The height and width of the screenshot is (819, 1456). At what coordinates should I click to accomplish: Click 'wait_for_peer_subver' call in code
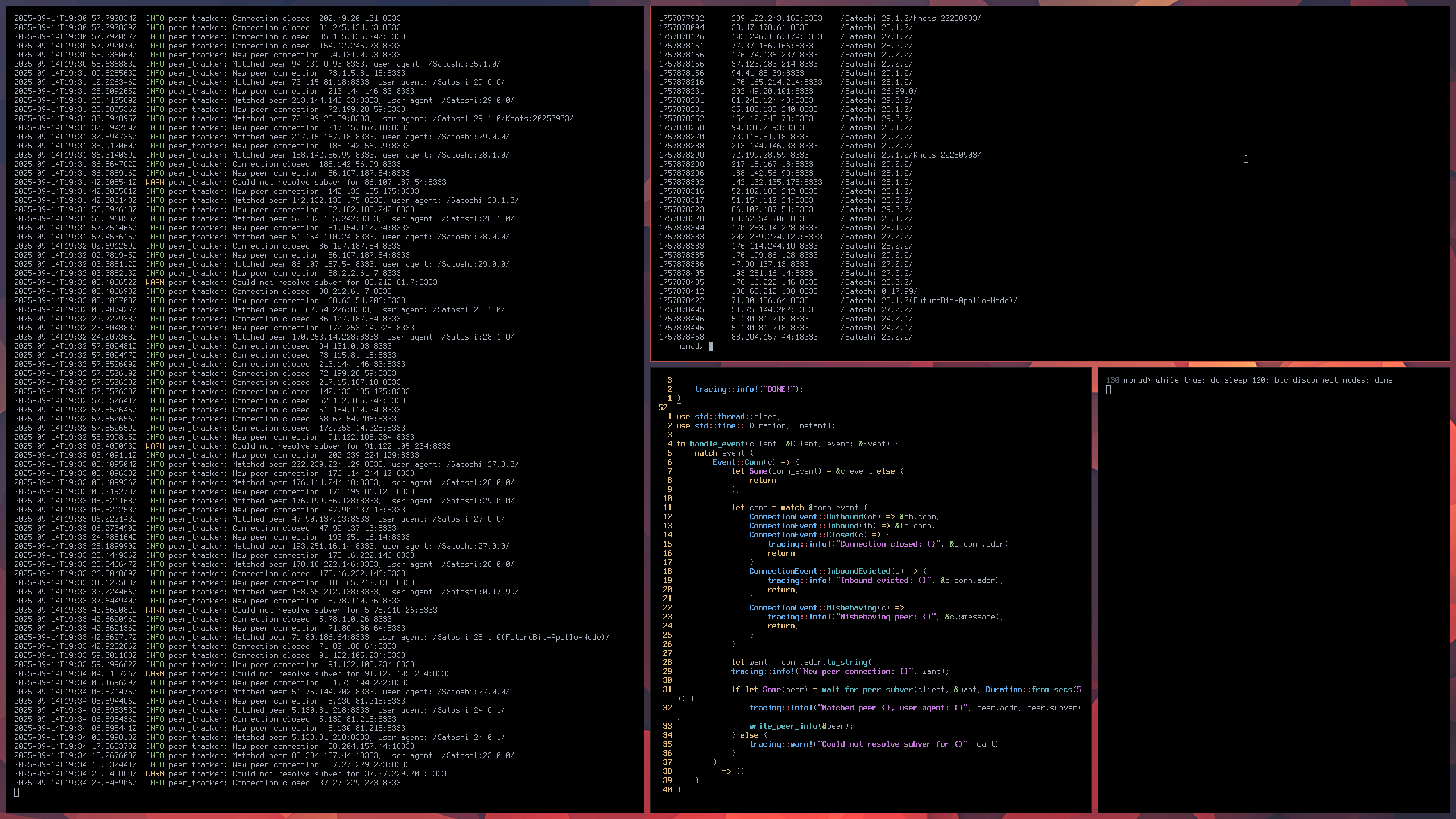tap(867, 689)
